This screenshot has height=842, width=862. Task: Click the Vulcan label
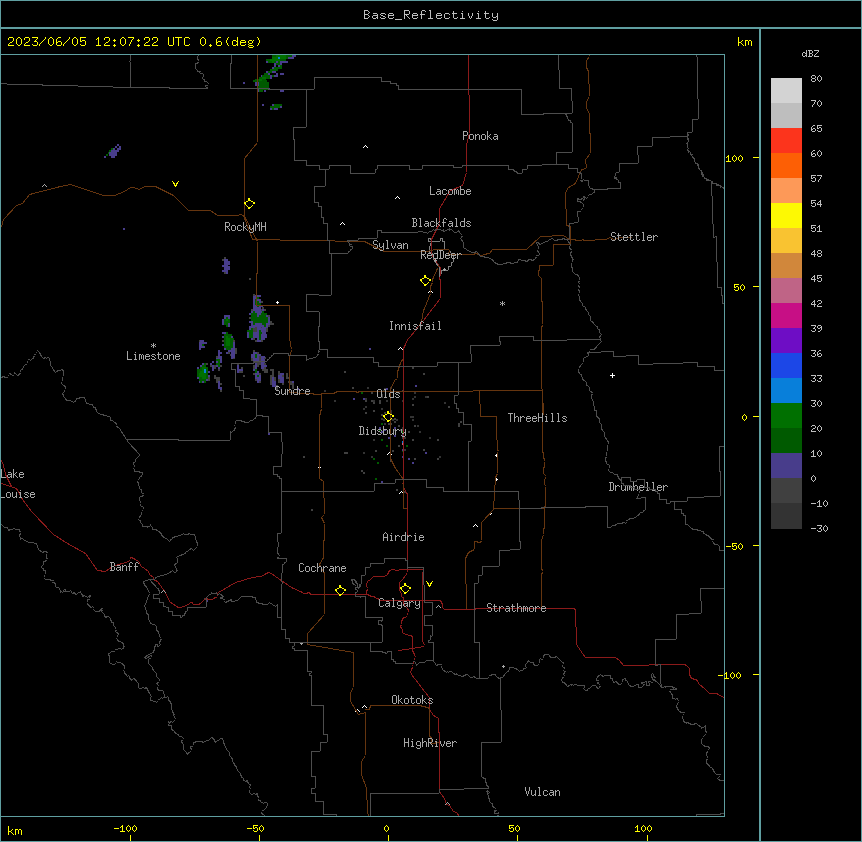[x=542, y=792]
